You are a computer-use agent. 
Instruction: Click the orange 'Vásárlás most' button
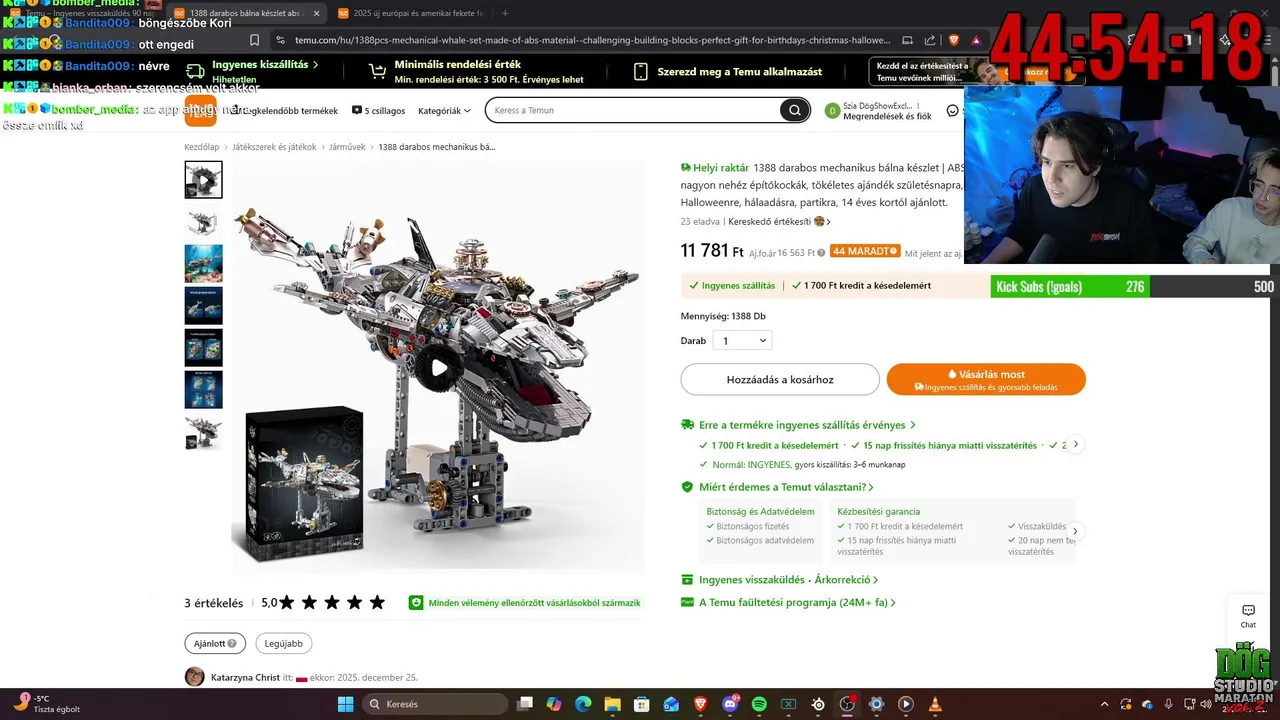986,380
